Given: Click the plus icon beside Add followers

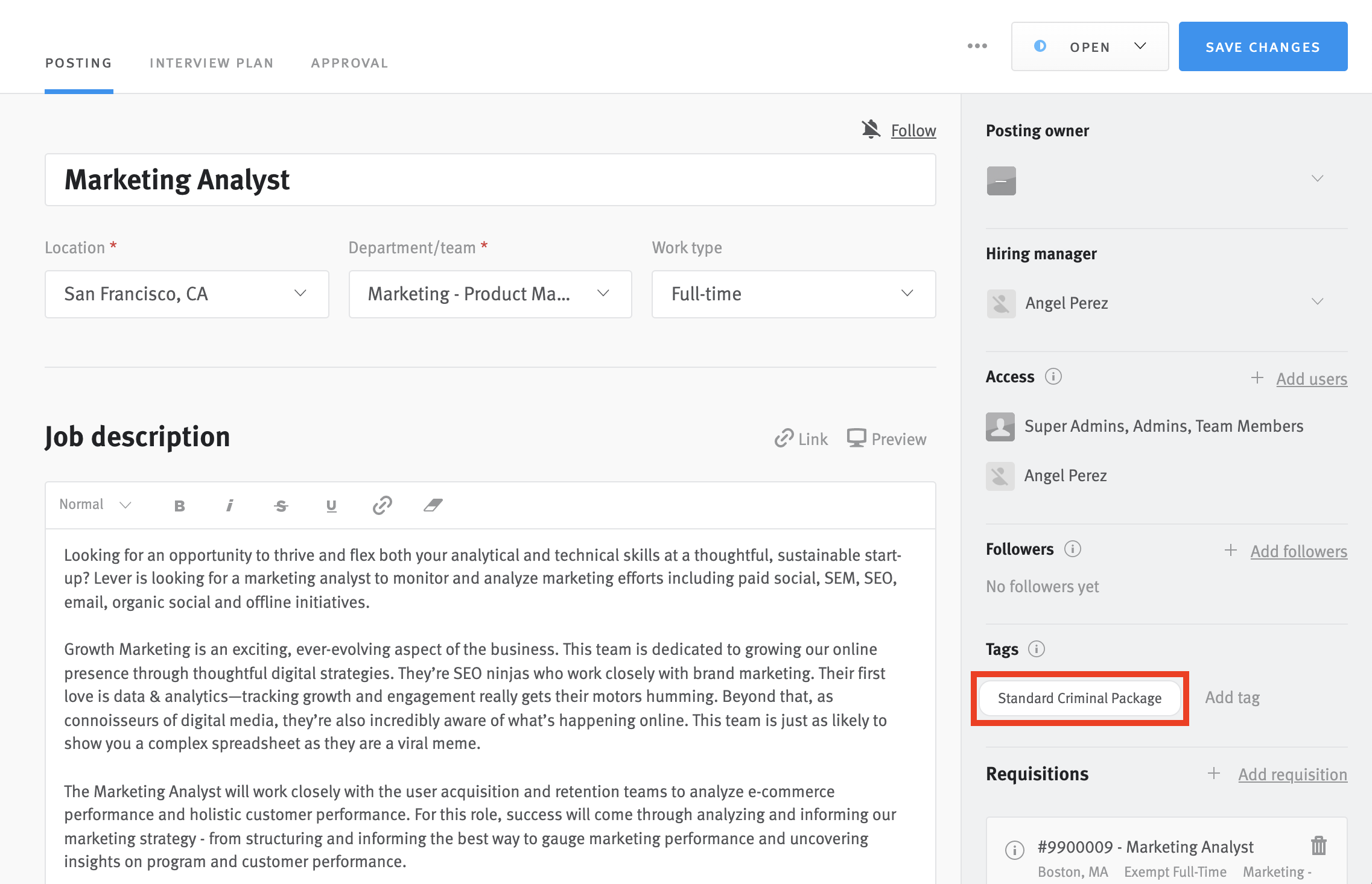Looking at the screenshot, I should click(1231, 550).
